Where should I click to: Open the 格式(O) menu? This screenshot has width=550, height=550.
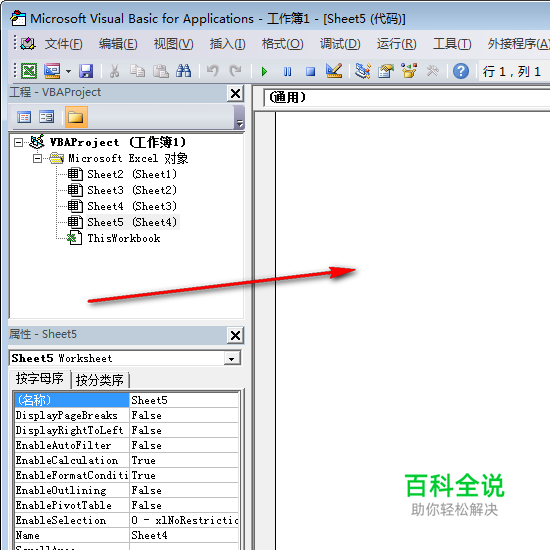click(x=282, y=44)
